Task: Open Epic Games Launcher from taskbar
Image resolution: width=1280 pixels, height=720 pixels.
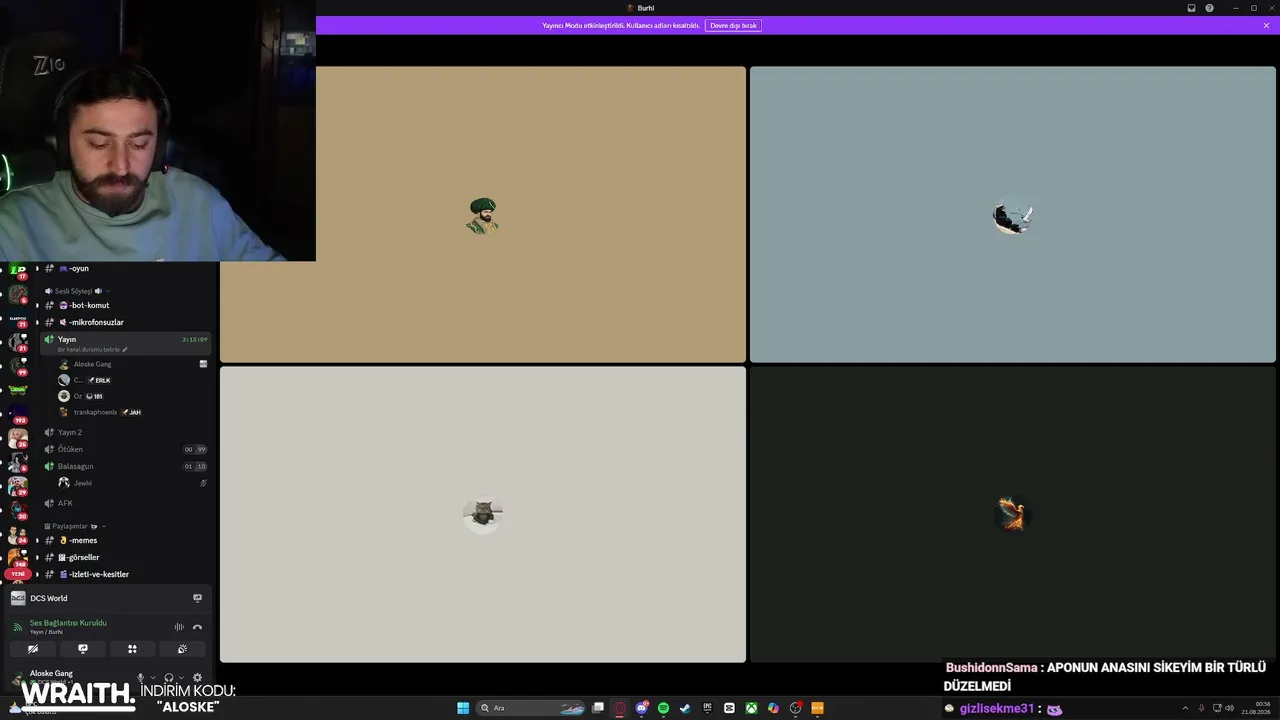Action: [707, 708]
